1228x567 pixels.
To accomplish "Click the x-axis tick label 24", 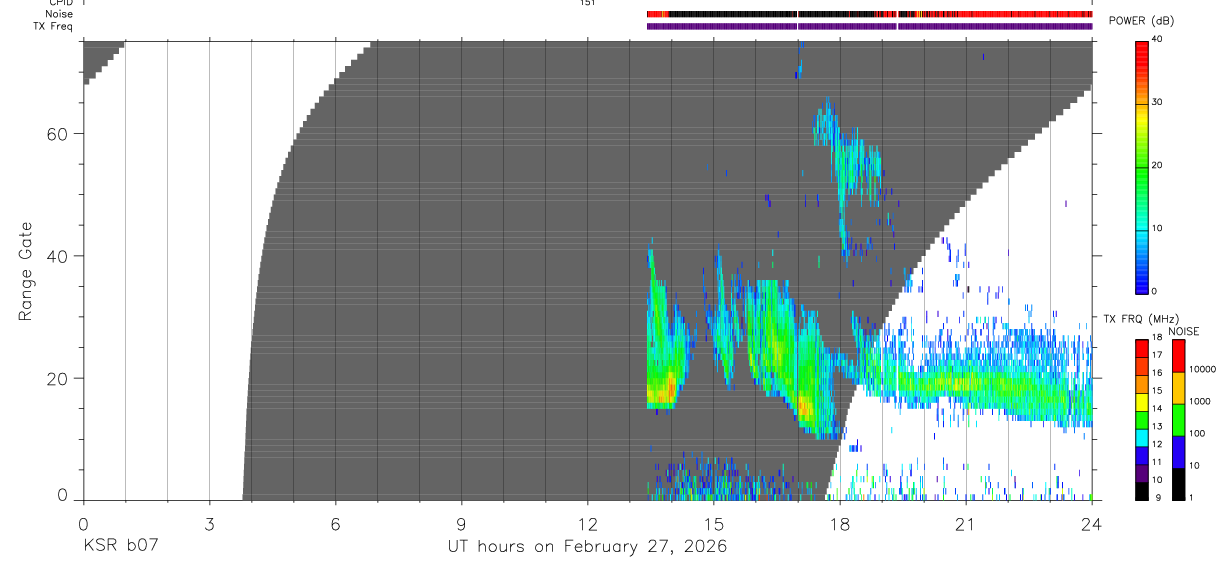I will (1091, 523).
